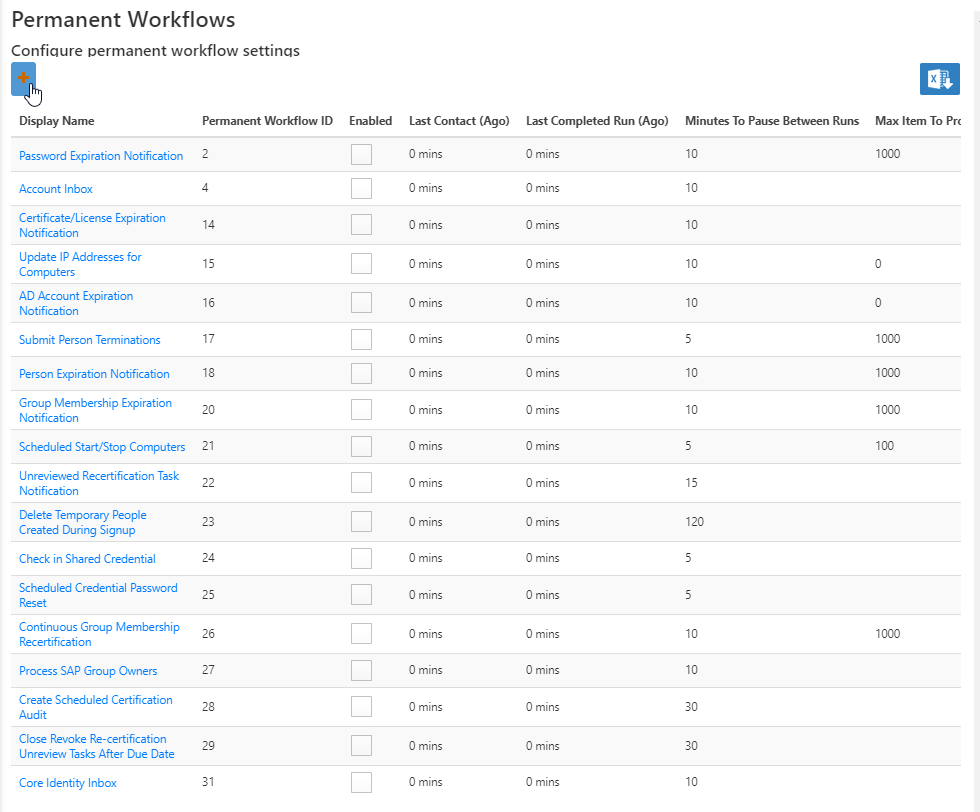The width and height of the screenshot is (980, 812).
Task: Click the export to Excel icon
Action: (x=939, y=78)
